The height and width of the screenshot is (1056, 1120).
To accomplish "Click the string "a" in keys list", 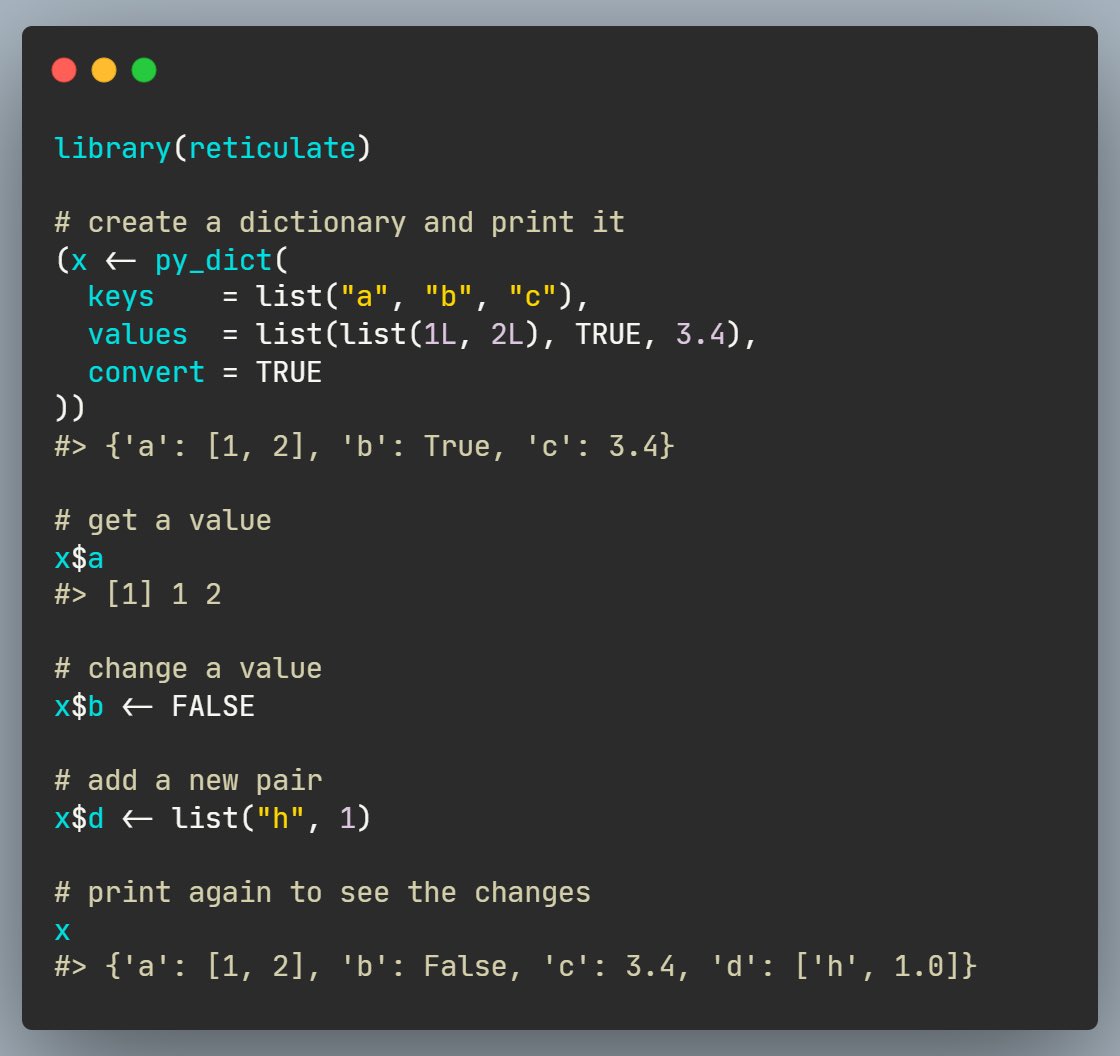I will (x=364, y=296).
